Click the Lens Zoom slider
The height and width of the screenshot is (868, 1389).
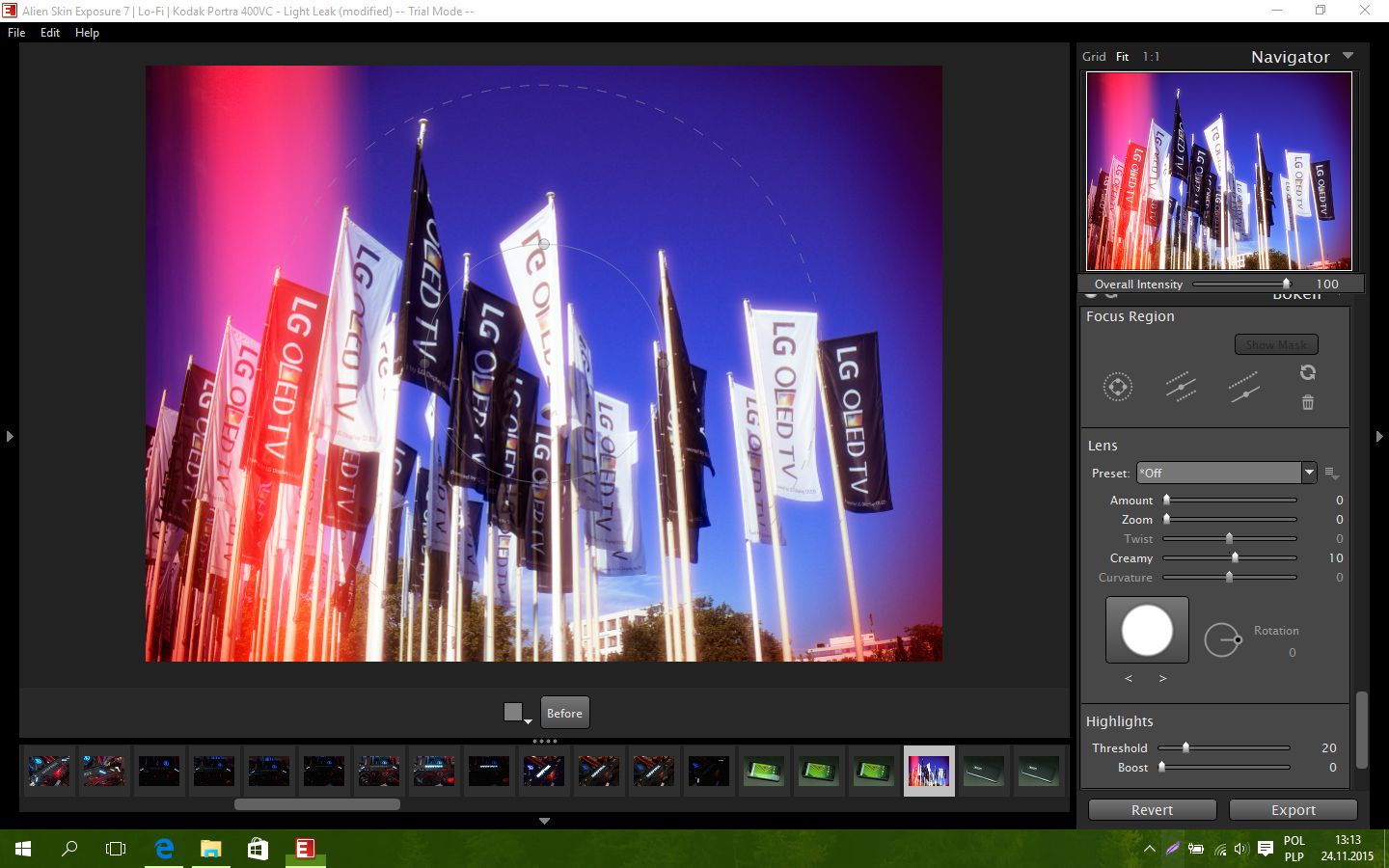tap(1230, 519)
